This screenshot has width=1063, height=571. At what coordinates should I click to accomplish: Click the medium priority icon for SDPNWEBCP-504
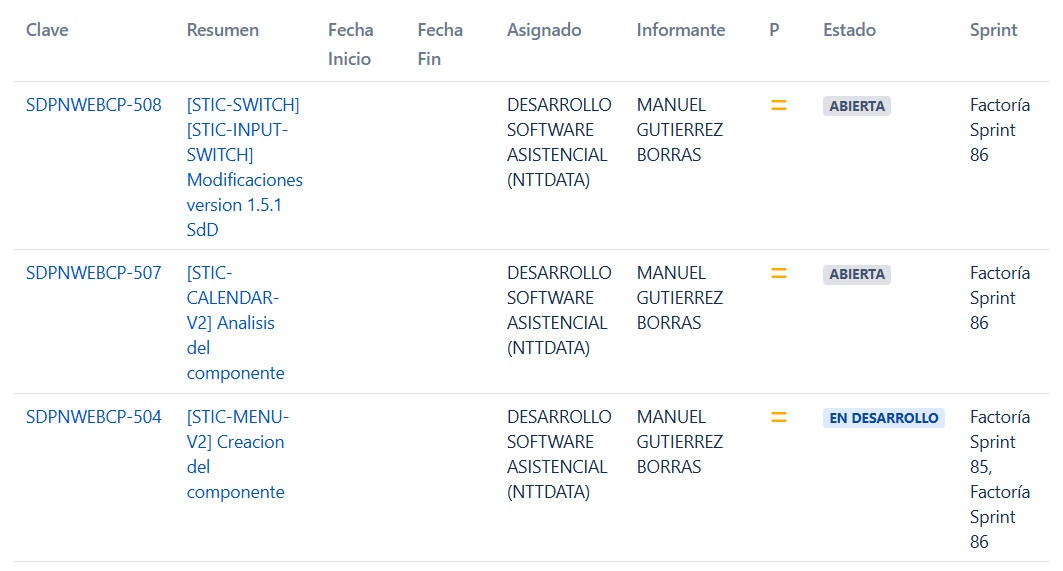(x=778, y=417)
